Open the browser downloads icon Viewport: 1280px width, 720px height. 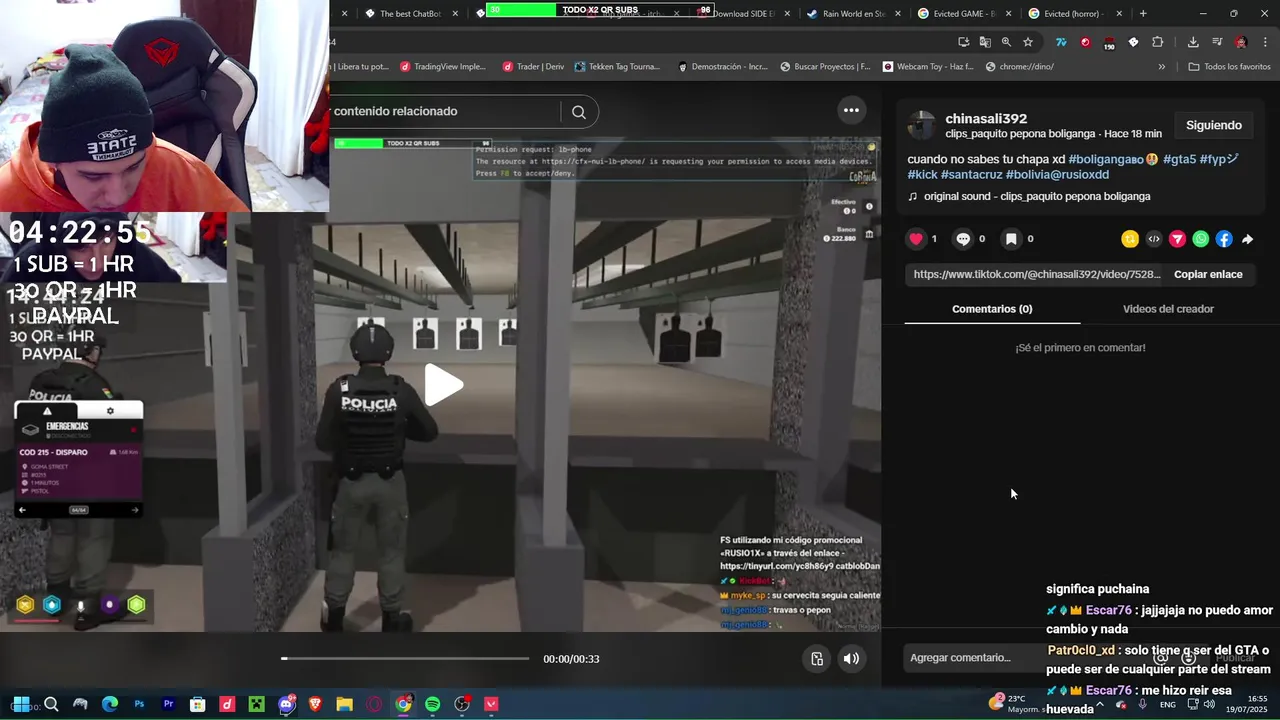(1193, 42)
